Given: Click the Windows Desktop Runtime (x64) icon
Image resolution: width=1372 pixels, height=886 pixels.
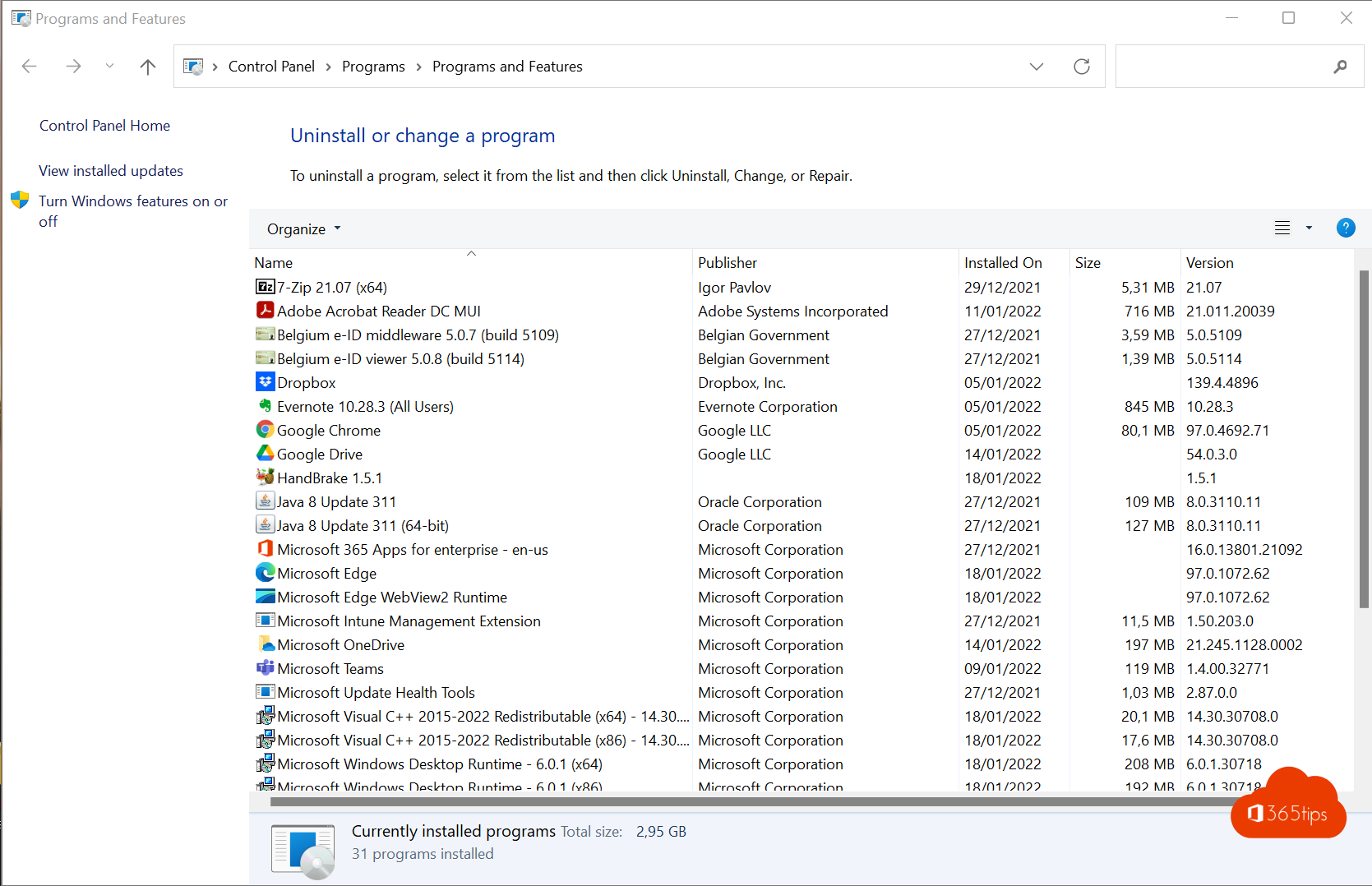Looking at the screenshot, I should tap(265, 764).
